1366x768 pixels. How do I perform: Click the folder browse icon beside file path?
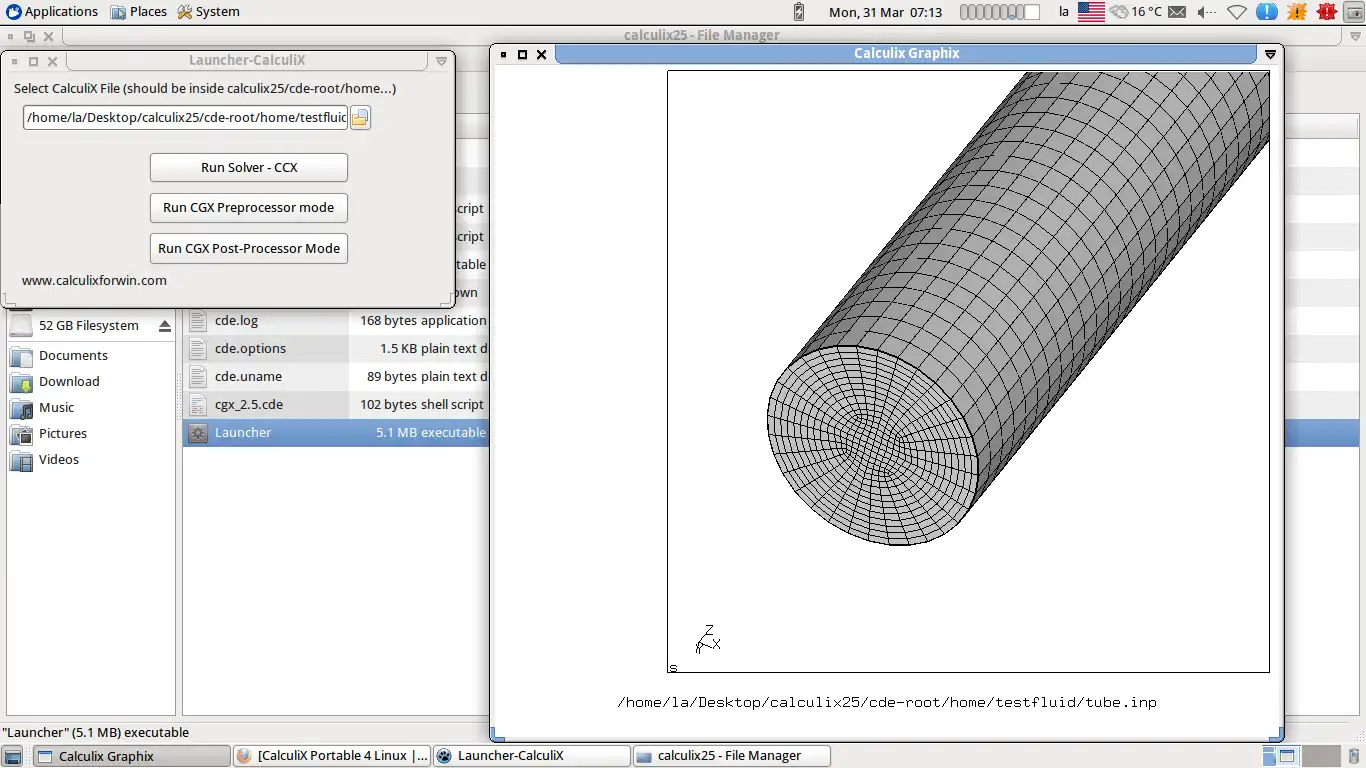tap(360, 118)
